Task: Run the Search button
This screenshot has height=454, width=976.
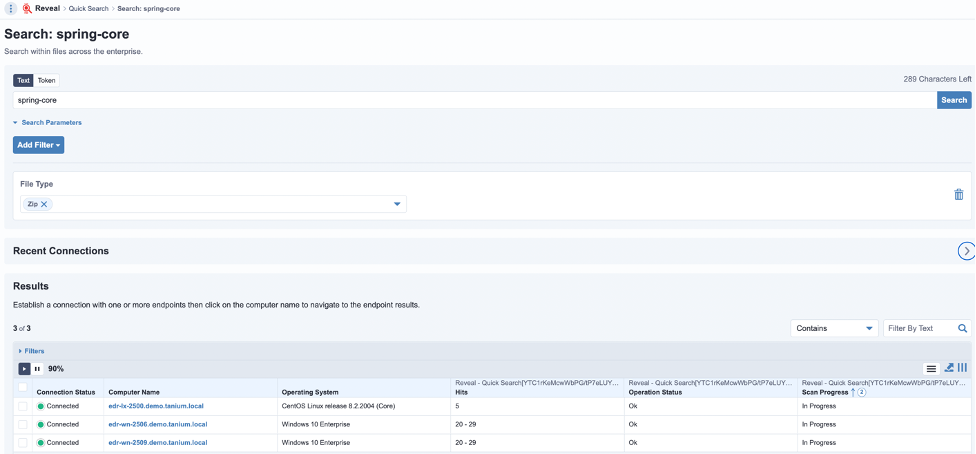Action: [x=954, y=100]
